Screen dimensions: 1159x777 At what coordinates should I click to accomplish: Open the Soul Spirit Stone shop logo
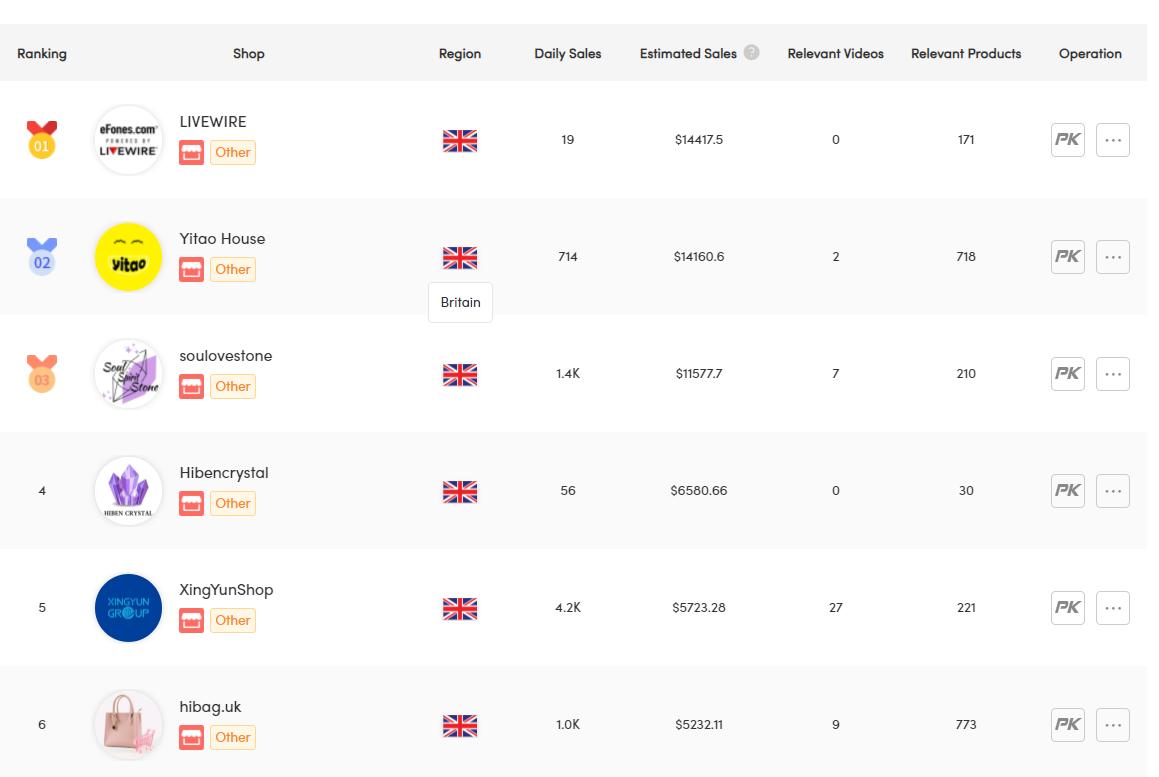(x=129, y=373)
